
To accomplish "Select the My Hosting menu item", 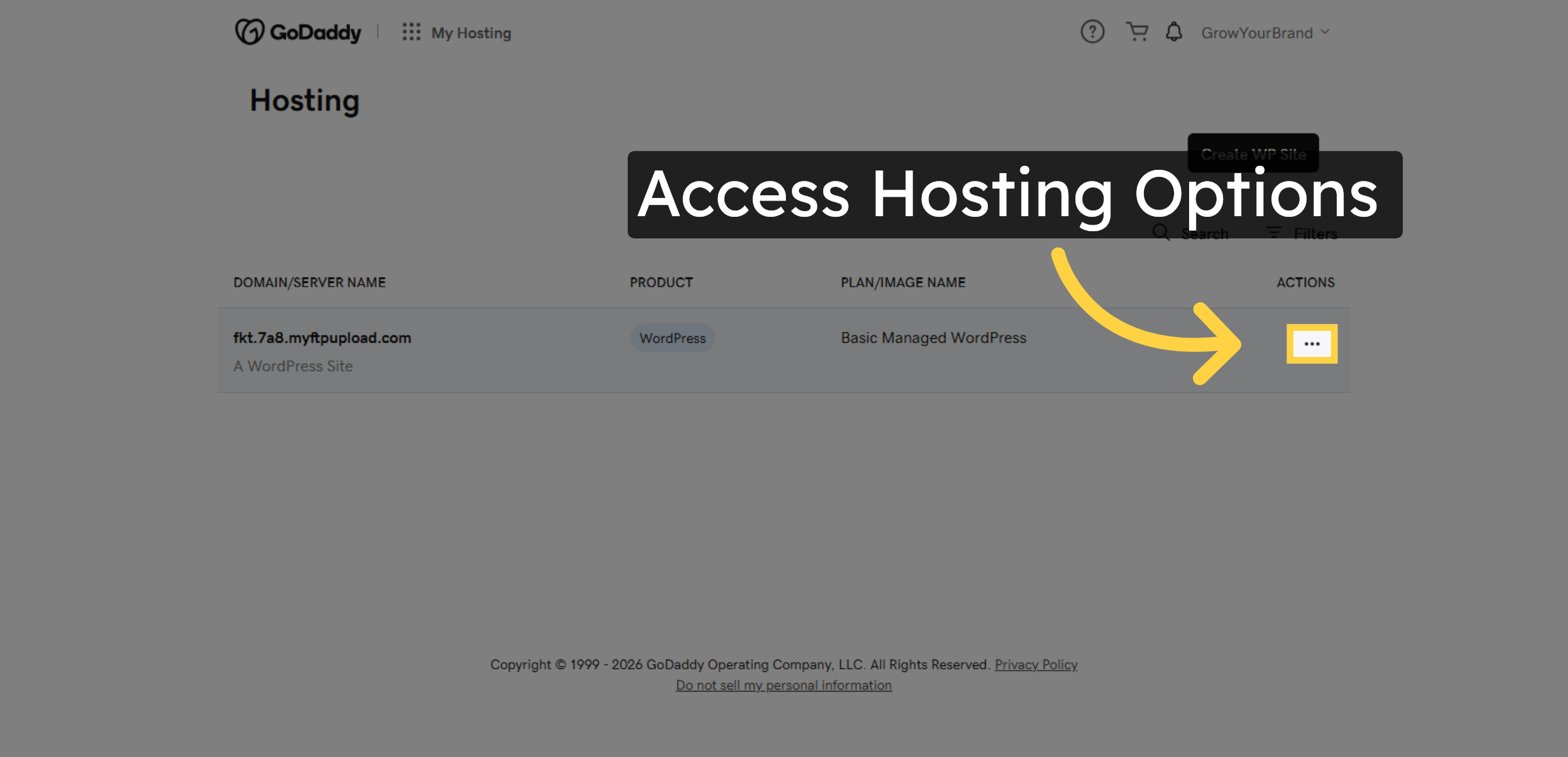I will 471,32.
